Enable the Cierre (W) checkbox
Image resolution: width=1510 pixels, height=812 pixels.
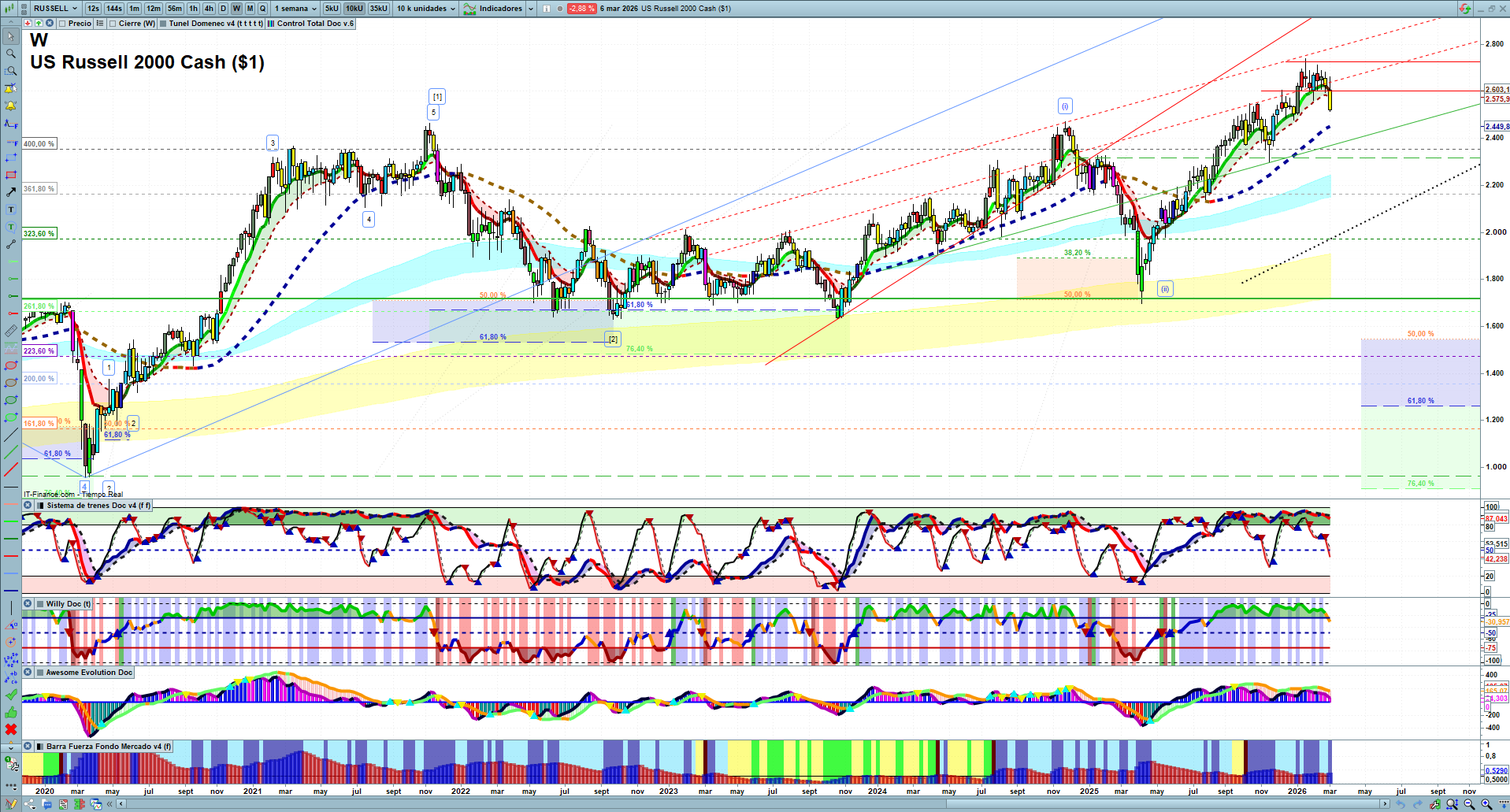tap(113, 24)
